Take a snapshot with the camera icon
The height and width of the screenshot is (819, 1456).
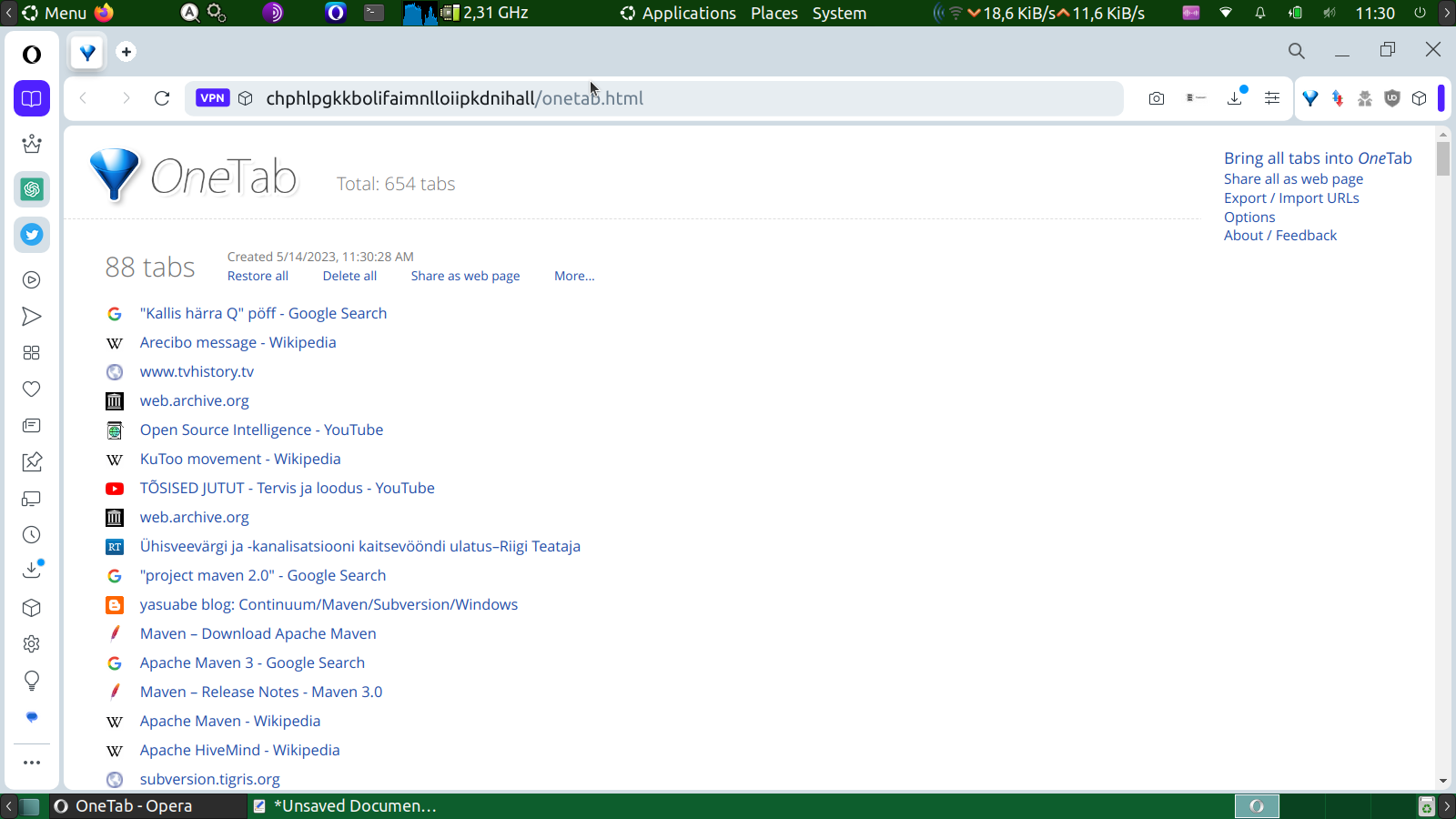1157,98
